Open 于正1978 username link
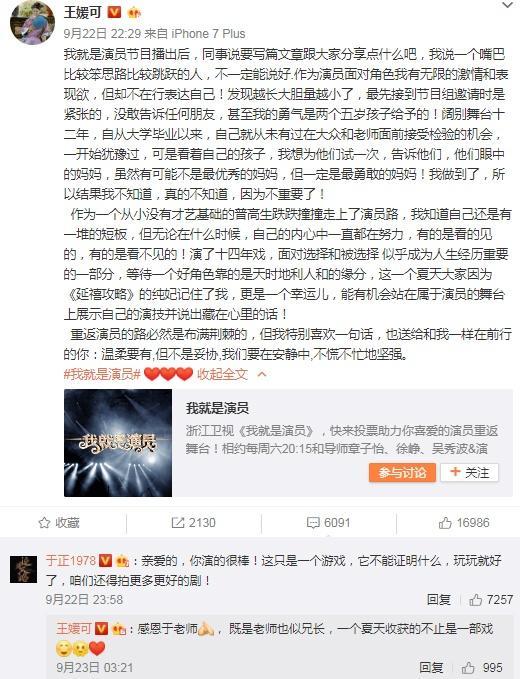Screen dimensions: 520x679 pyautogui.click(x=71, y=561)
